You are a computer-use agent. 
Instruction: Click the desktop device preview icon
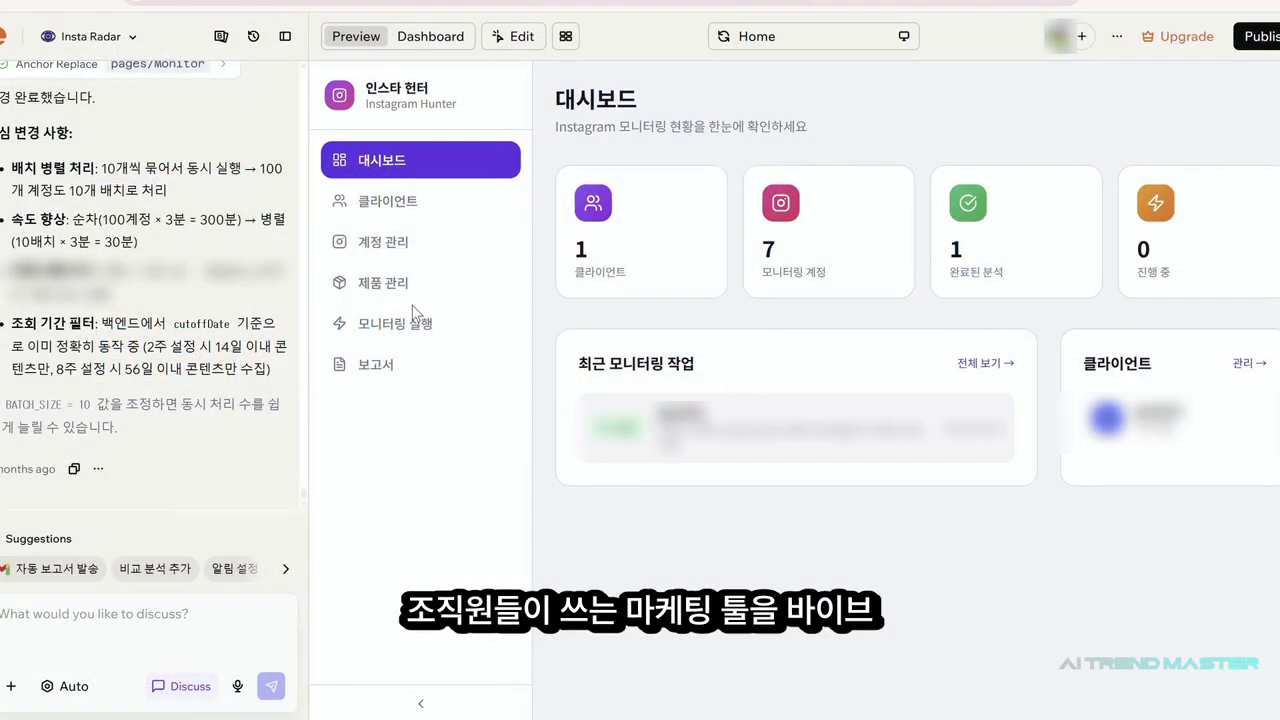tap(904, 37)
